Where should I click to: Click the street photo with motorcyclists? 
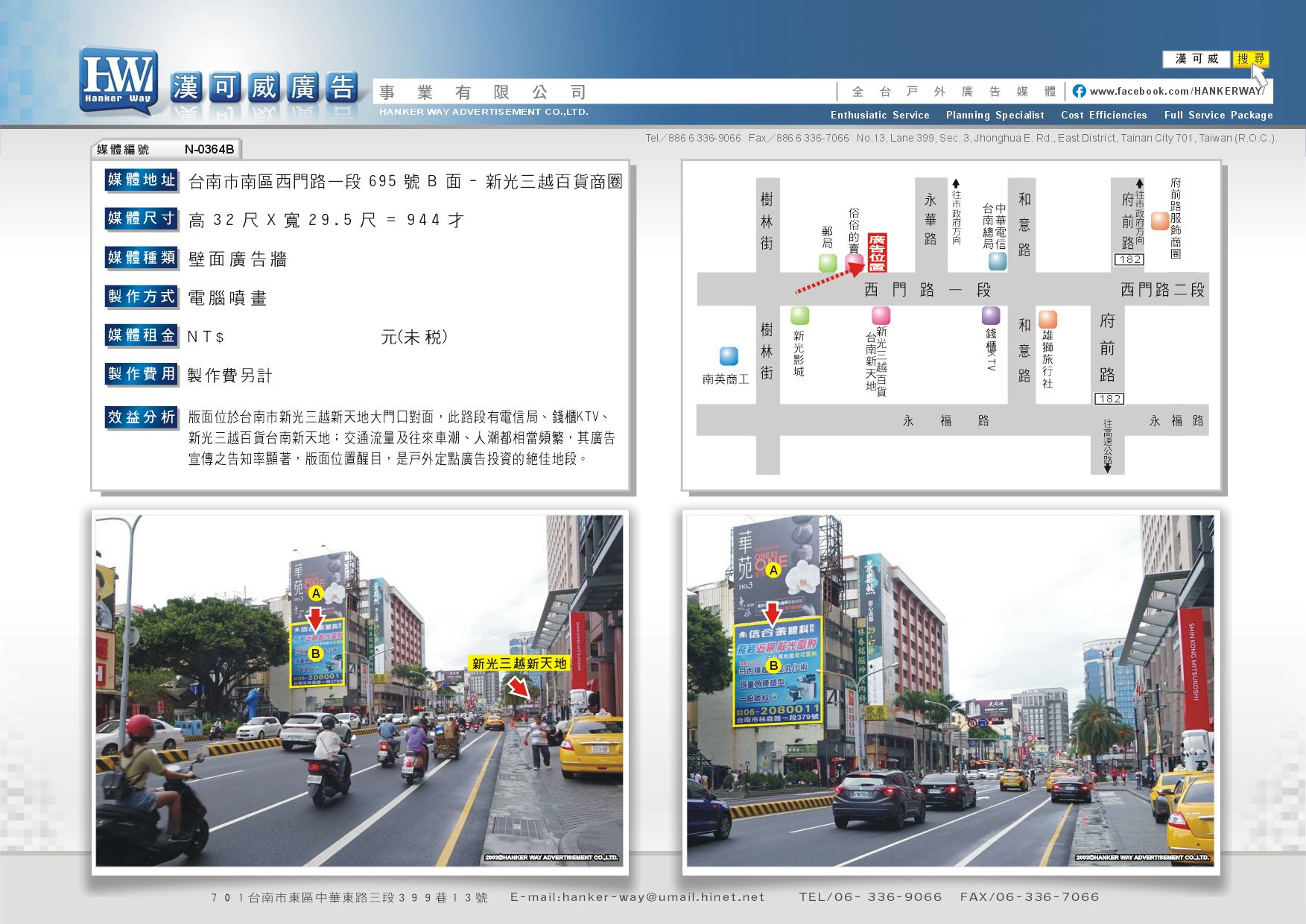[360, 692]
